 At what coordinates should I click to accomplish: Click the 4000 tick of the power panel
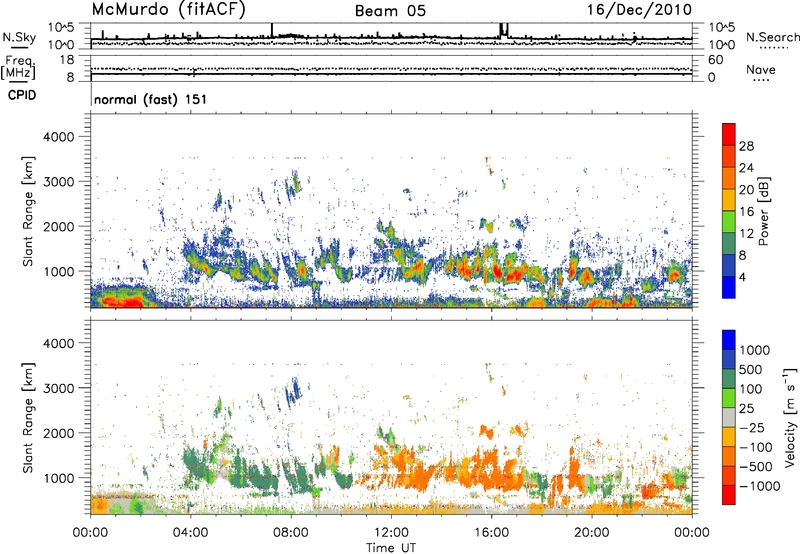point(58,137)
